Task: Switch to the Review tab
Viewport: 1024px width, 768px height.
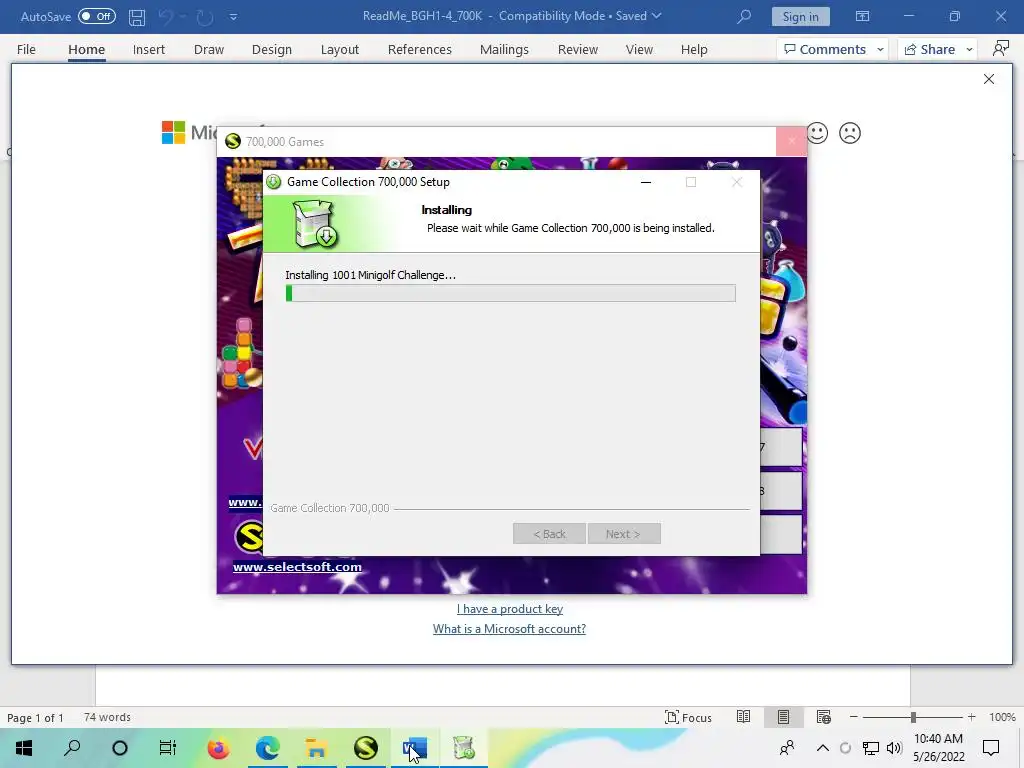Action: [x=577, y=50]
